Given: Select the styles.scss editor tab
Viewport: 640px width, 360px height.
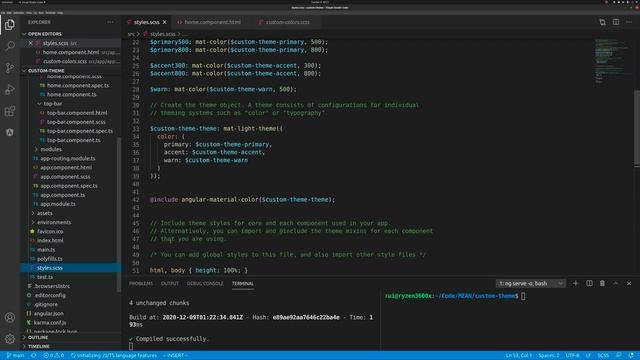Looking at the screenshot, I should 146,22.
